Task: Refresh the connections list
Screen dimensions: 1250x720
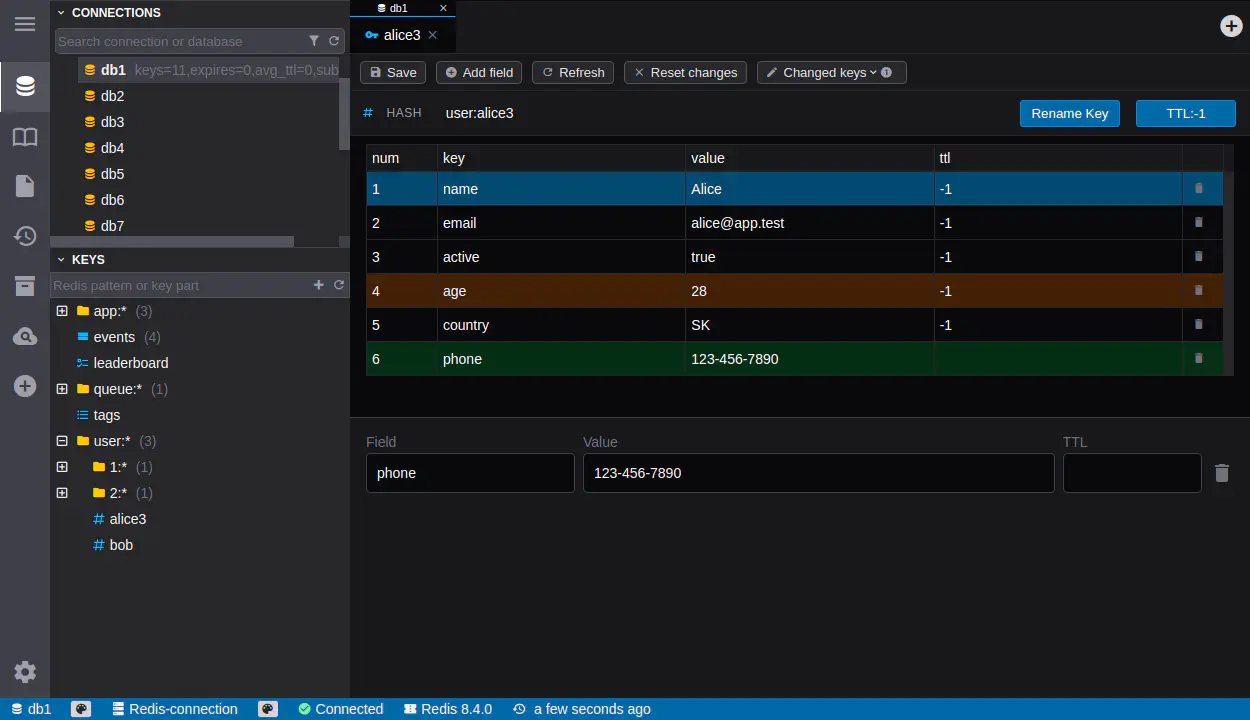Action: coord(334,41)
